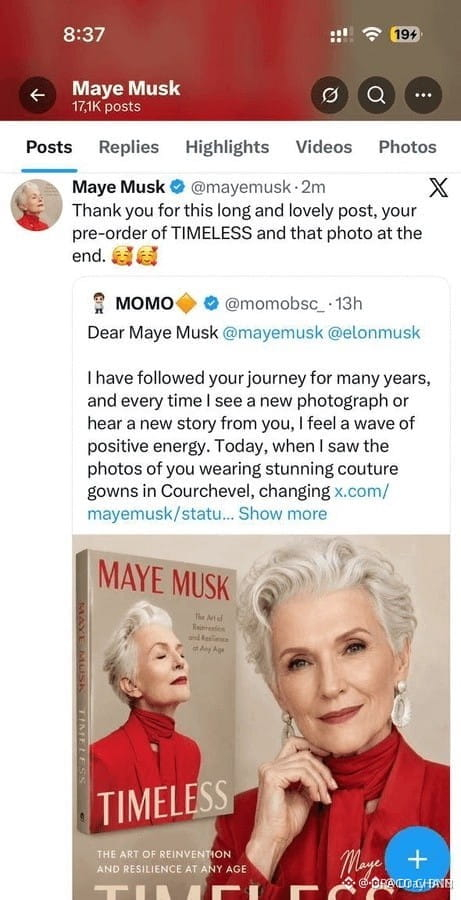Open the Videos tab
Screen dimensions: 461x900
[324, 147]
